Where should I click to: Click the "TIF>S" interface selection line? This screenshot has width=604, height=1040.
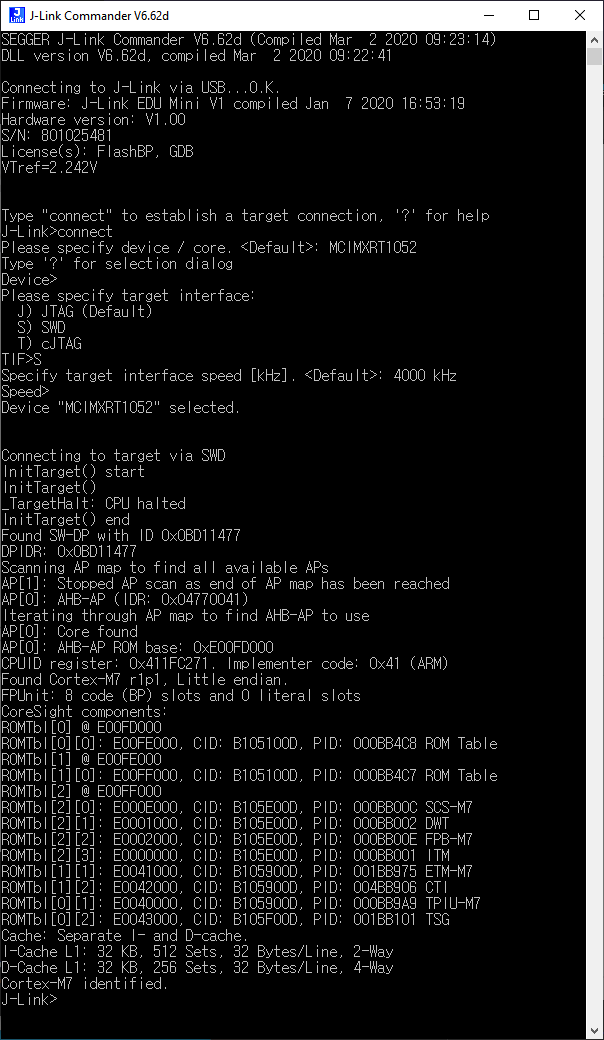pyautogui.click(x=21, y=359)
